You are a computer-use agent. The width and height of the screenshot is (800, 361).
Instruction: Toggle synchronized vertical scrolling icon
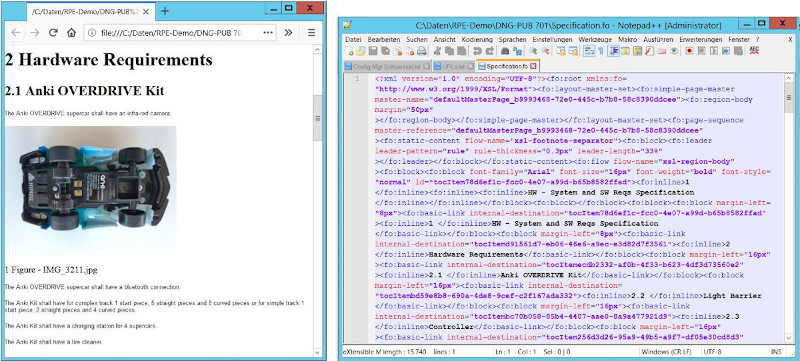(561, 51)
